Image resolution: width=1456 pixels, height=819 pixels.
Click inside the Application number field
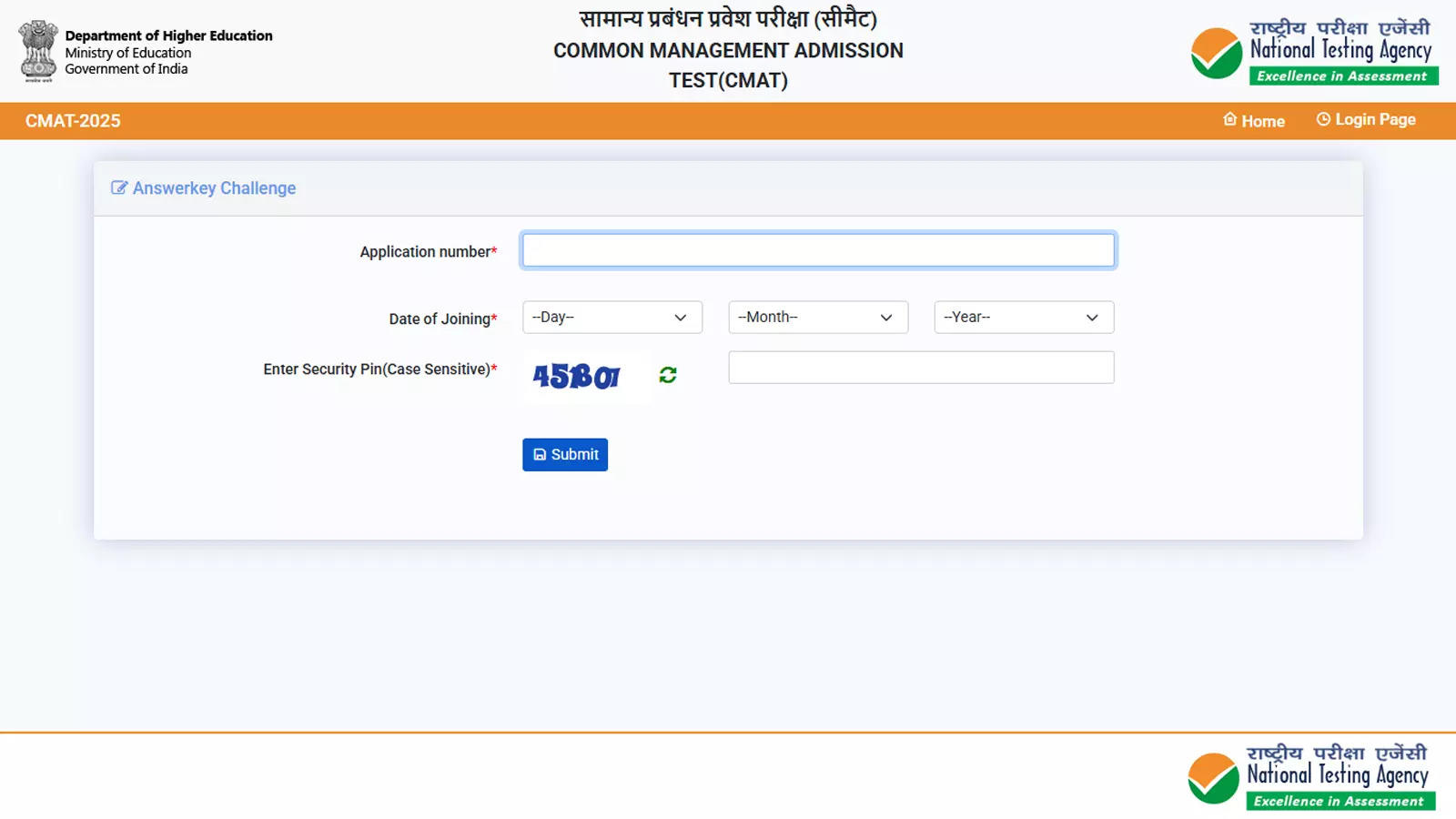pyautogui.click(x=817, y=249)
